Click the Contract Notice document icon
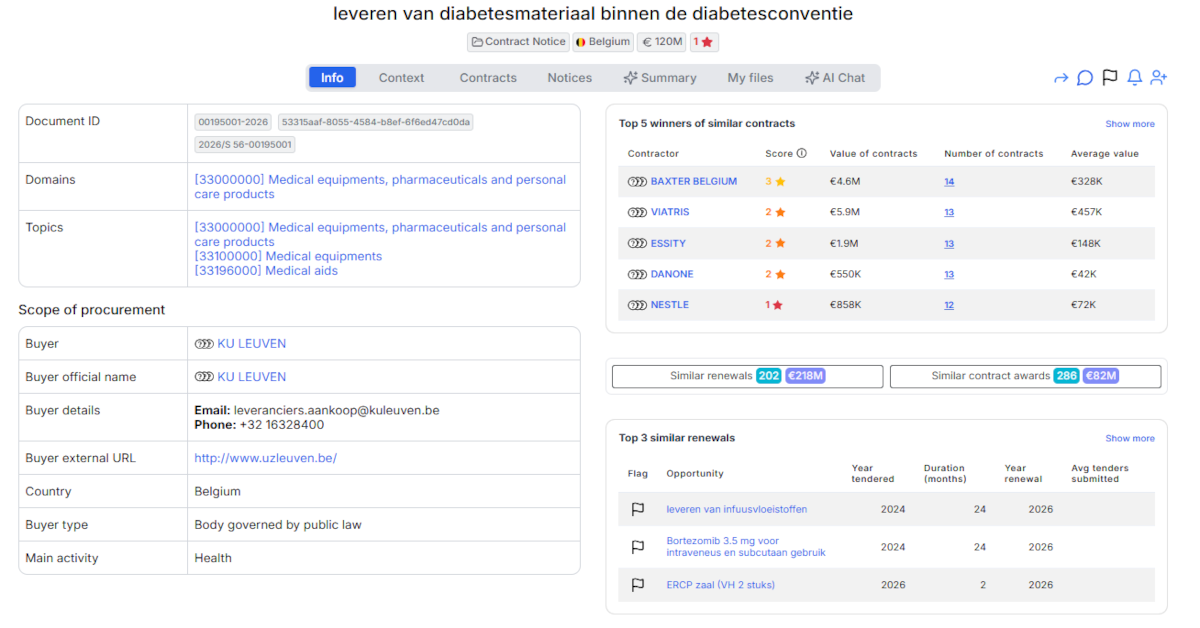1200x628 pixels. click(479, 41)
